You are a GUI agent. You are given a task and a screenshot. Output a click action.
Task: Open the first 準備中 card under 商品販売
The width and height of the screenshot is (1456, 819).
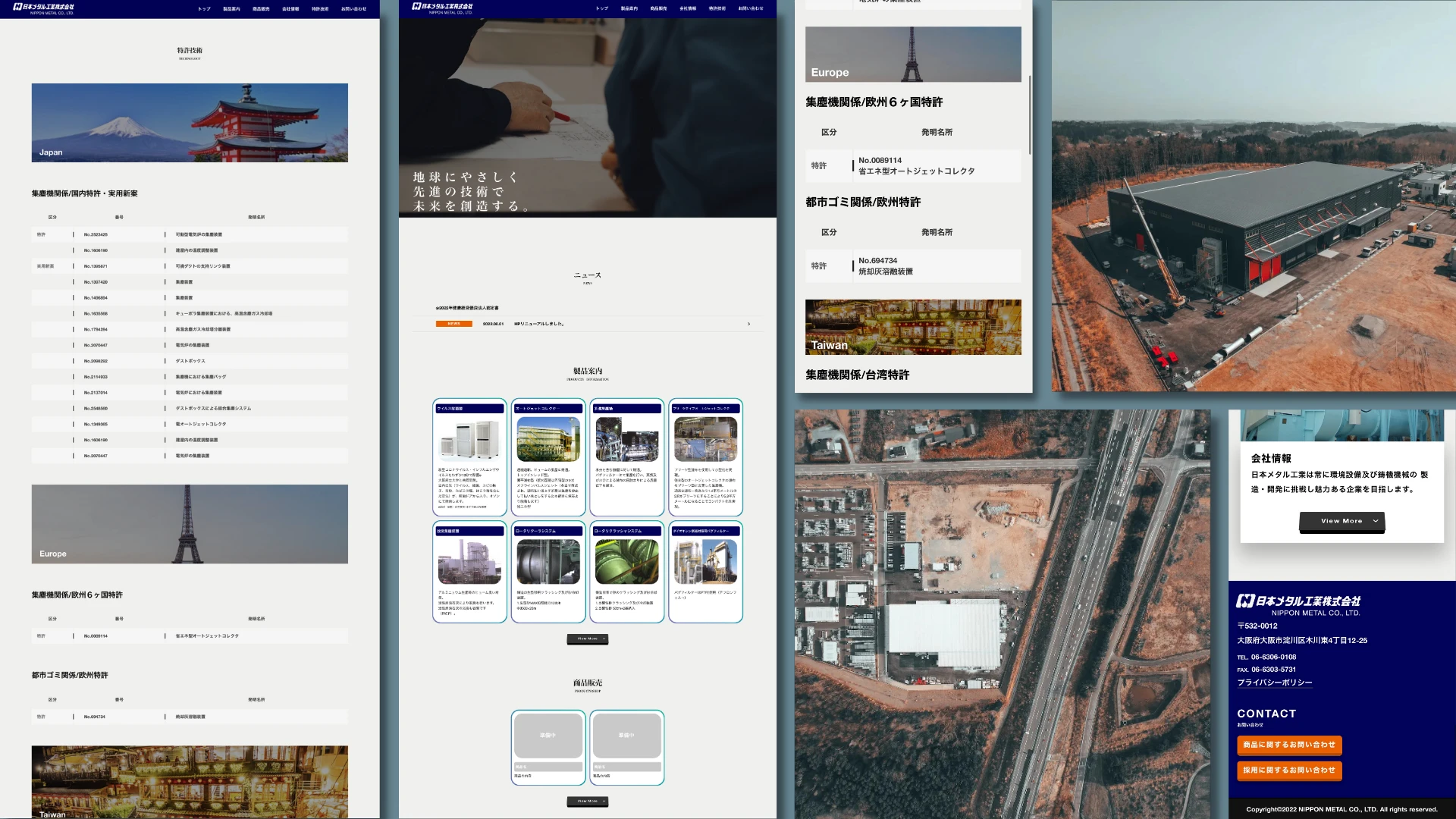coord(548,747)
